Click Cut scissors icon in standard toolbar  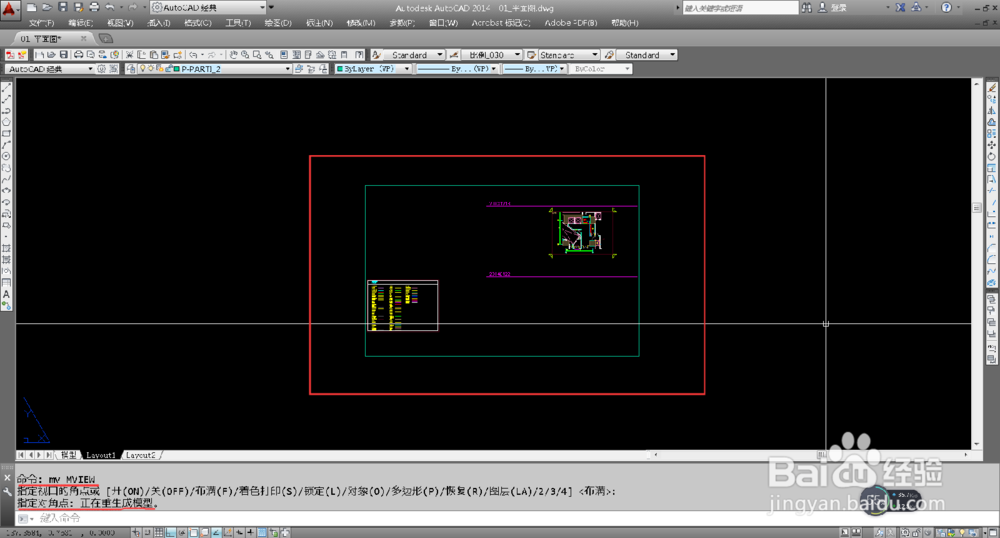click(129, 55)
